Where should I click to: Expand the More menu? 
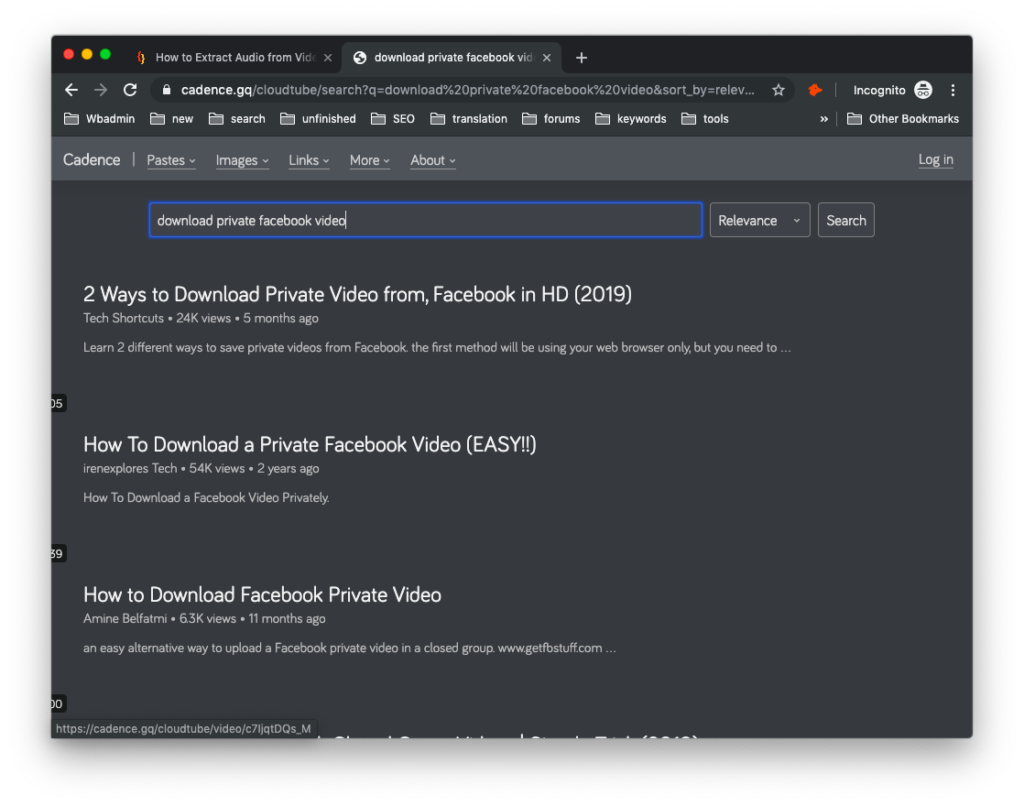(x=370, y=160)
